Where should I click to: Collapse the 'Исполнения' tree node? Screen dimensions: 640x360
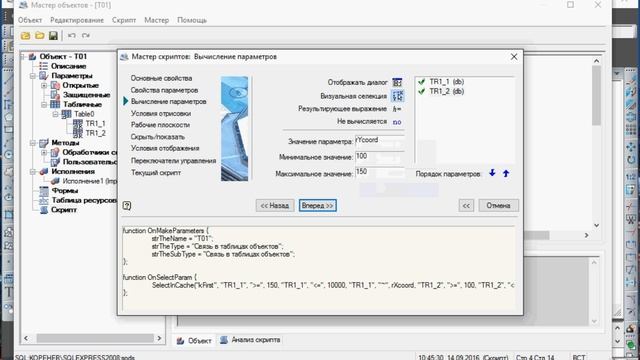[x=33, y=171]
